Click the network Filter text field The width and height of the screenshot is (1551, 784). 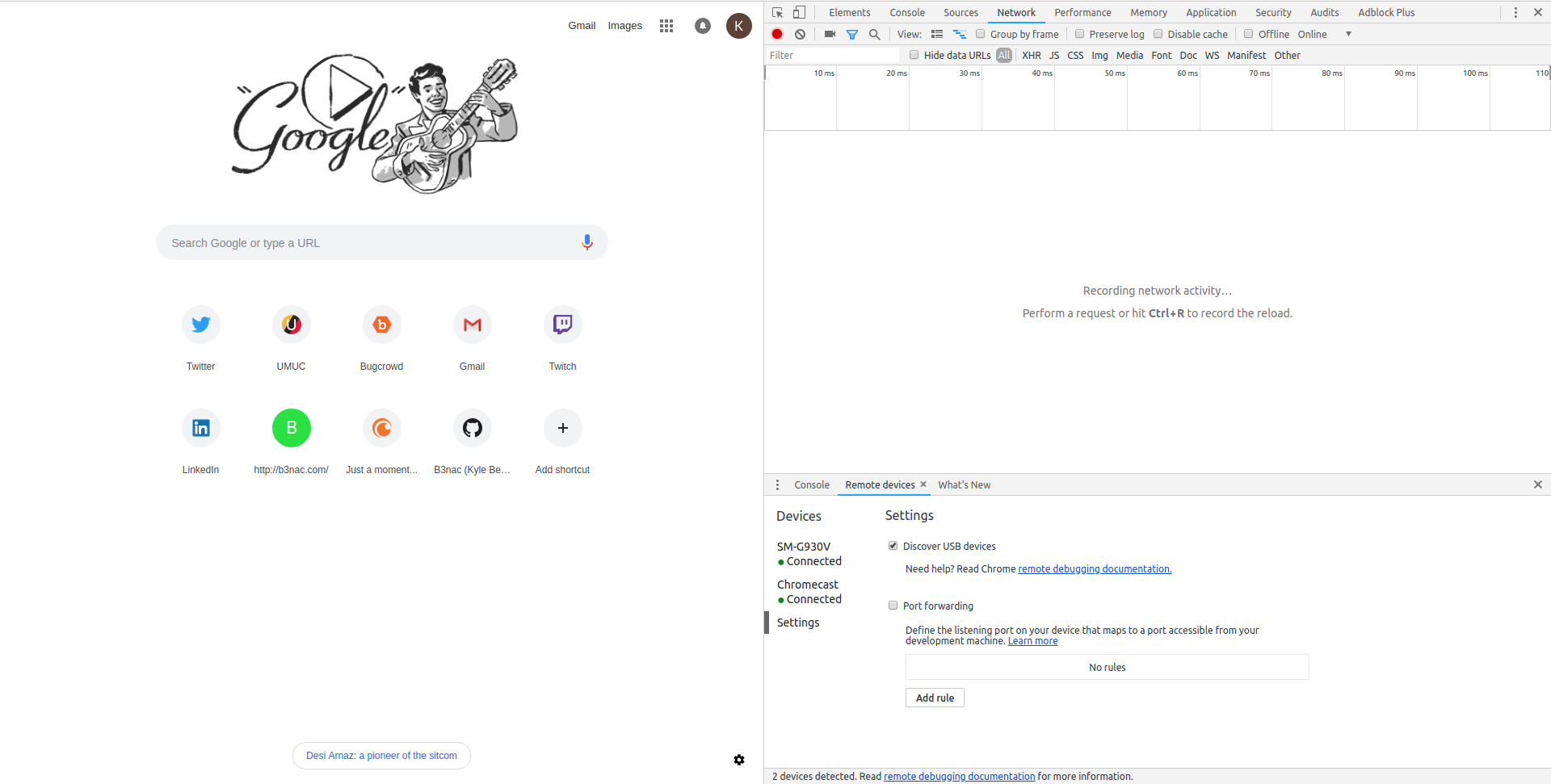pyautogui.click(x=833, y=55)
